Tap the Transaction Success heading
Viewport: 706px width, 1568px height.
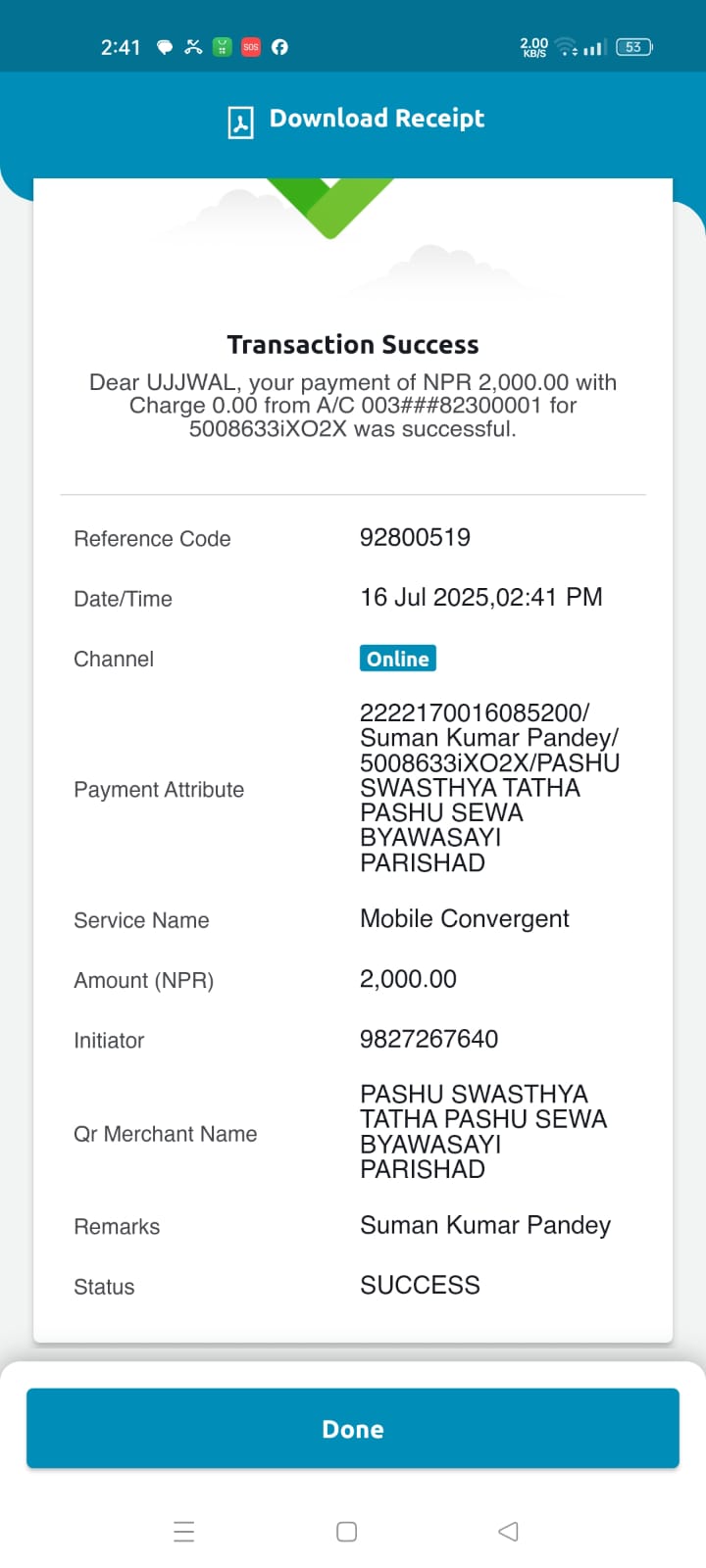pos(353,345)
